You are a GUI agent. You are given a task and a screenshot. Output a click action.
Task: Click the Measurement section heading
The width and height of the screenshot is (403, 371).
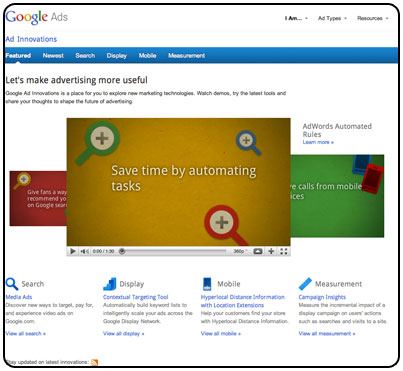click(x=338, y=284)
